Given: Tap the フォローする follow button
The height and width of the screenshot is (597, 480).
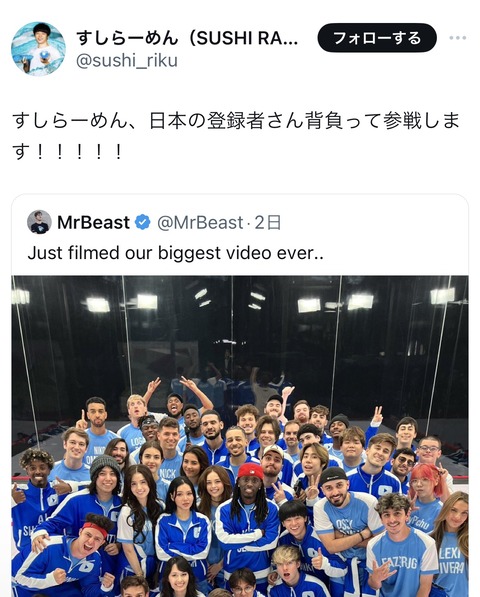Looking at the screenshot, I should [377, 38].
